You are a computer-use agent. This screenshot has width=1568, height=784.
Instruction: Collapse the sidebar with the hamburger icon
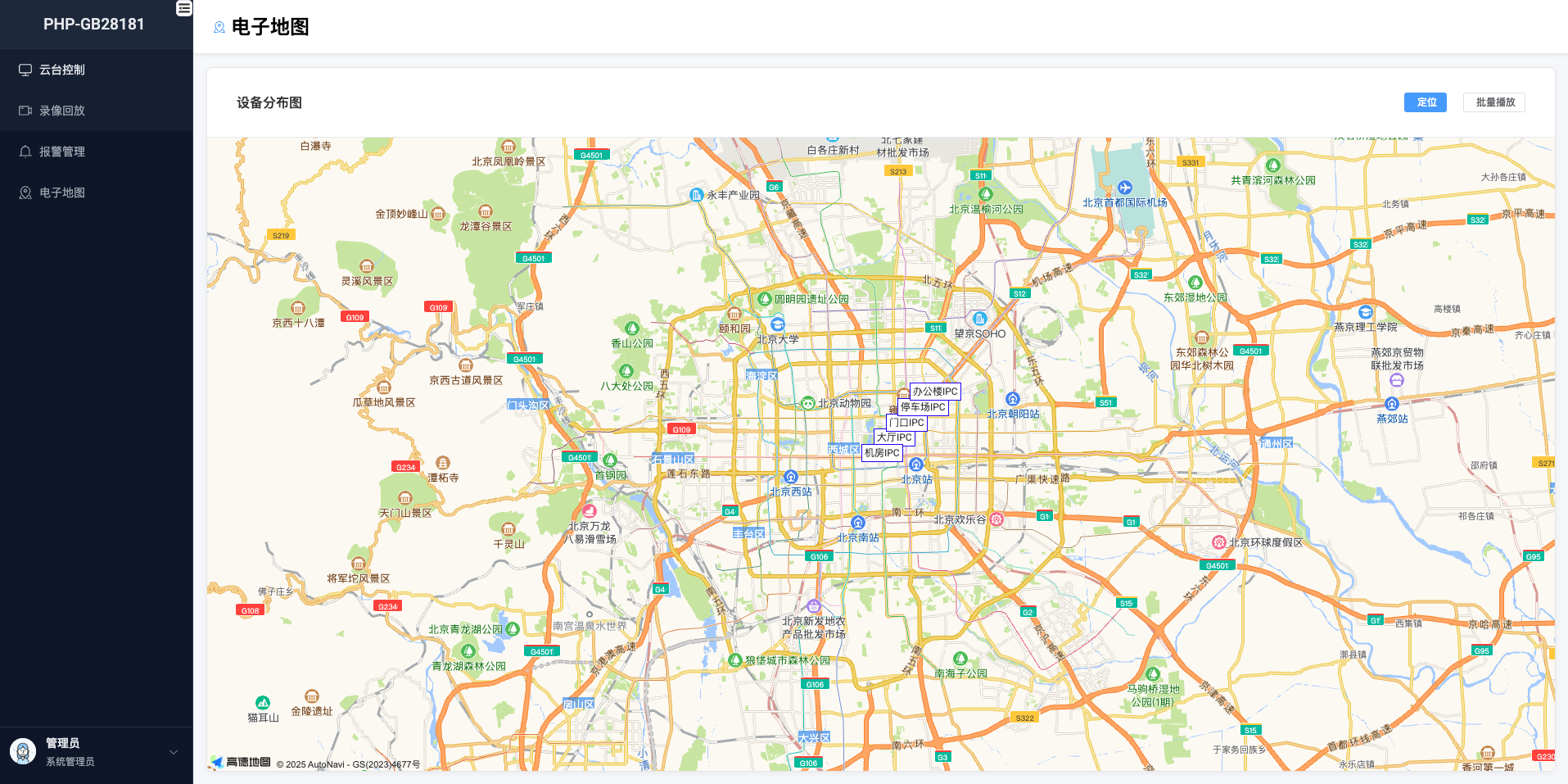[x=184, y=8]
